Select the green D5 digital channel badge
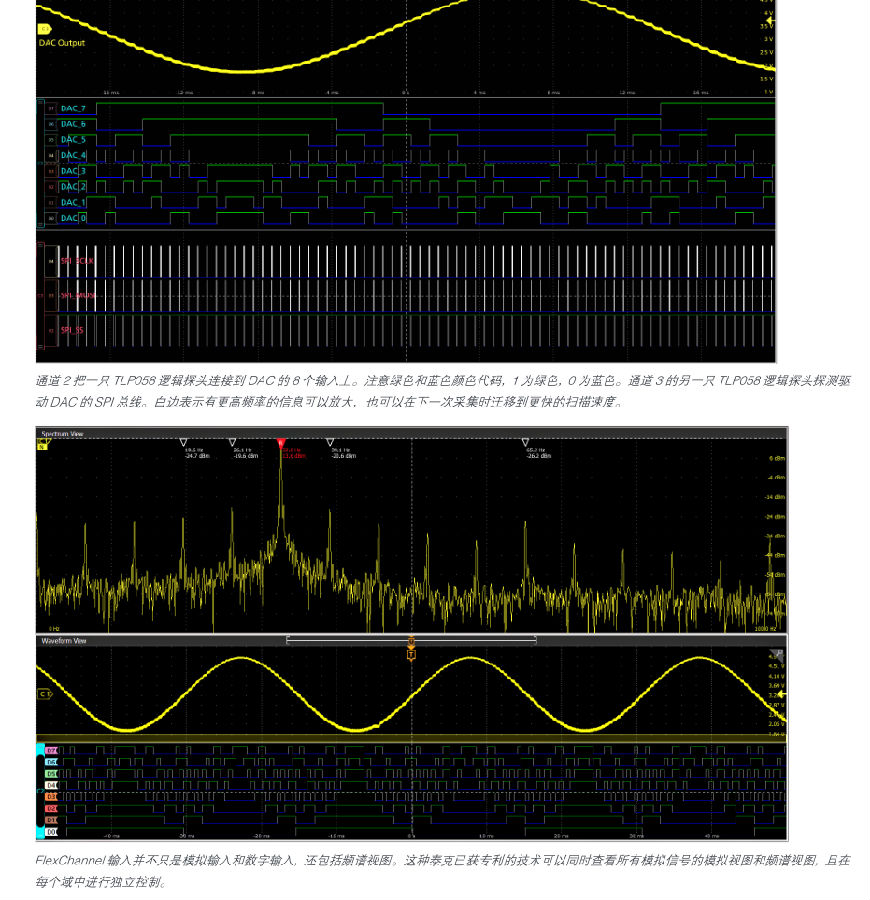Image resolution: width=870 pixels, height=900 pixels. 52,774
